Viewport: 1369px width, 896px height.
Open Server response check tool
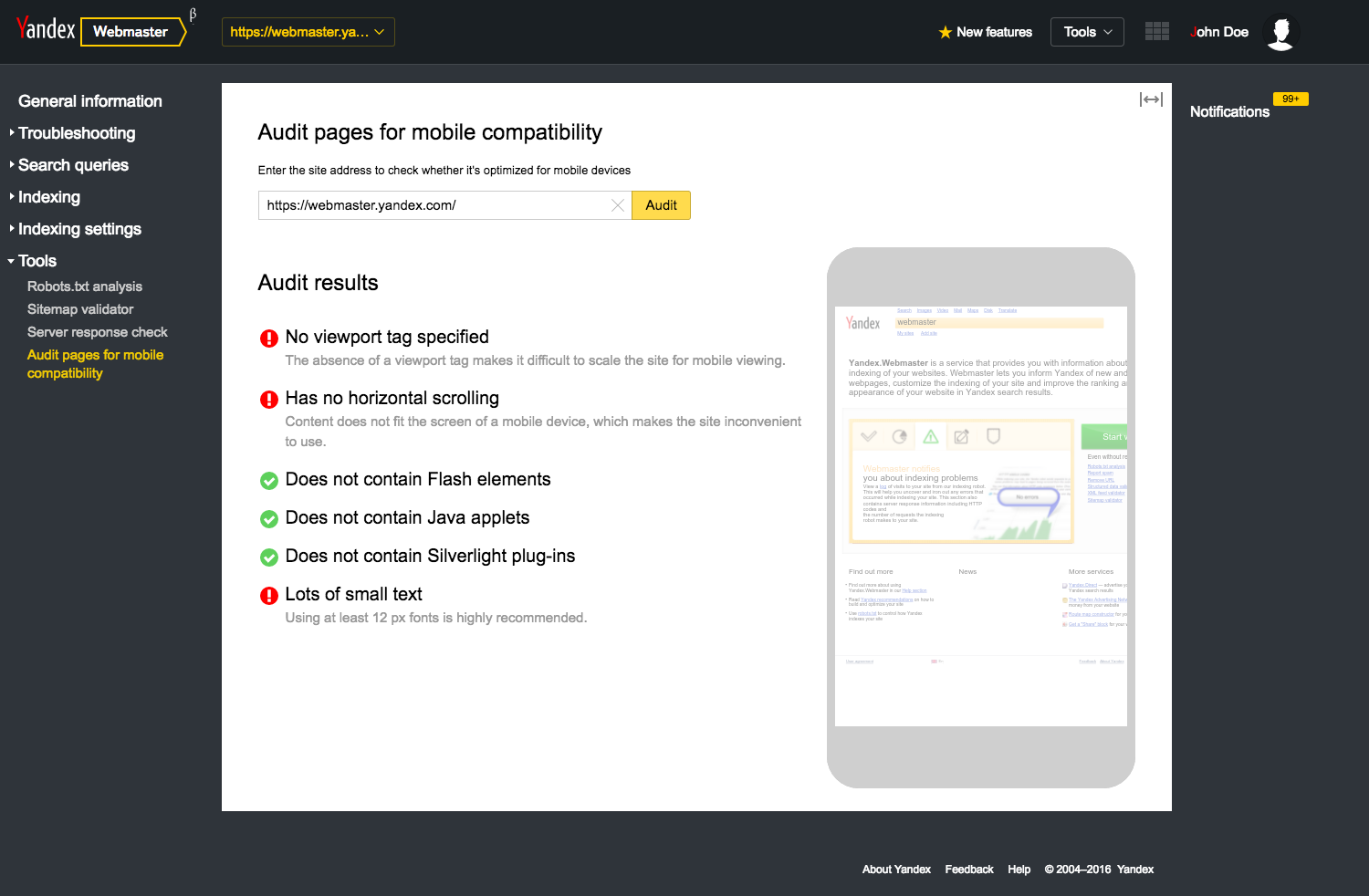click(98, 332)
